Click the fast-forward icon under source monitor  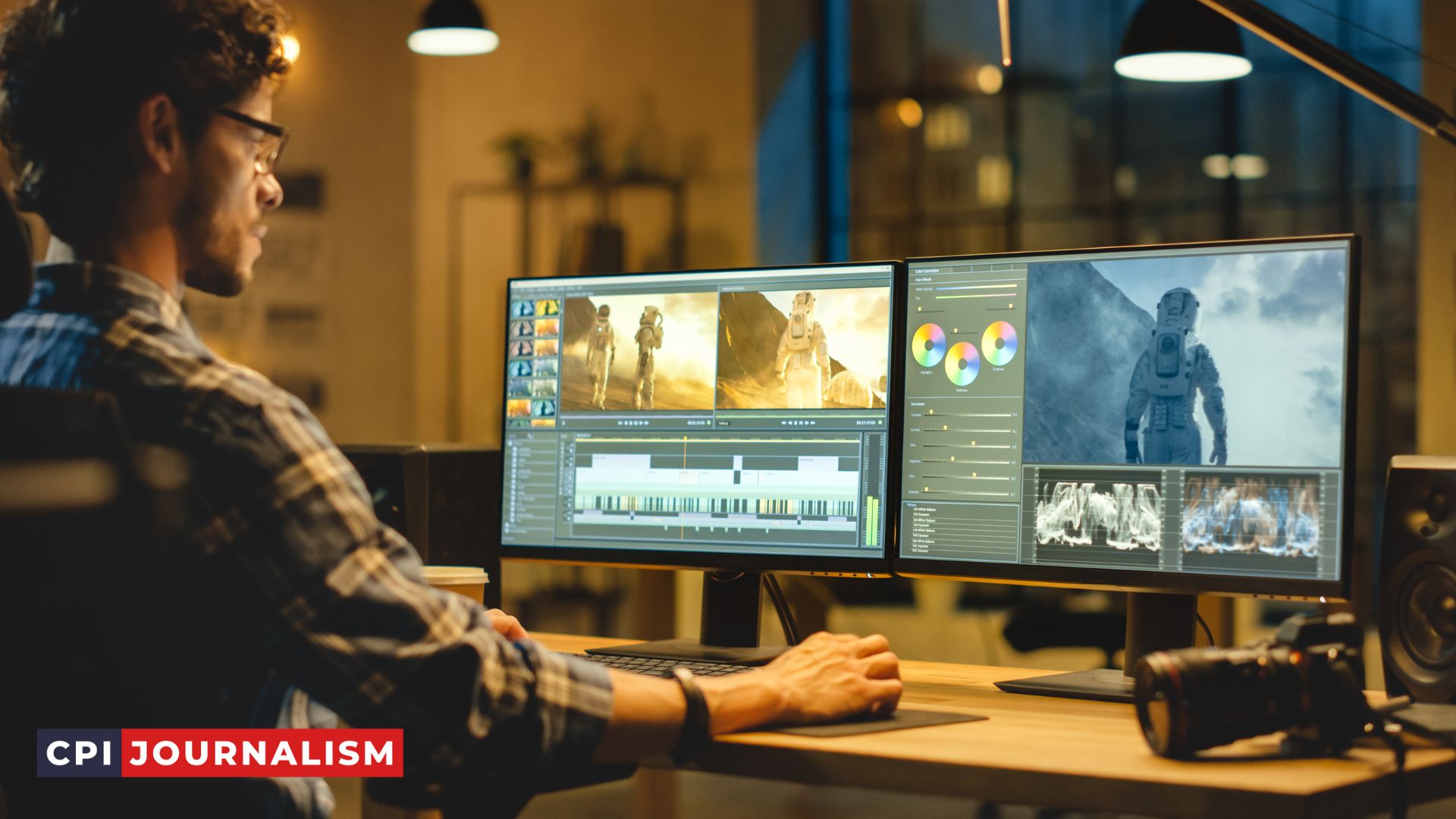(x=647, y=422)
